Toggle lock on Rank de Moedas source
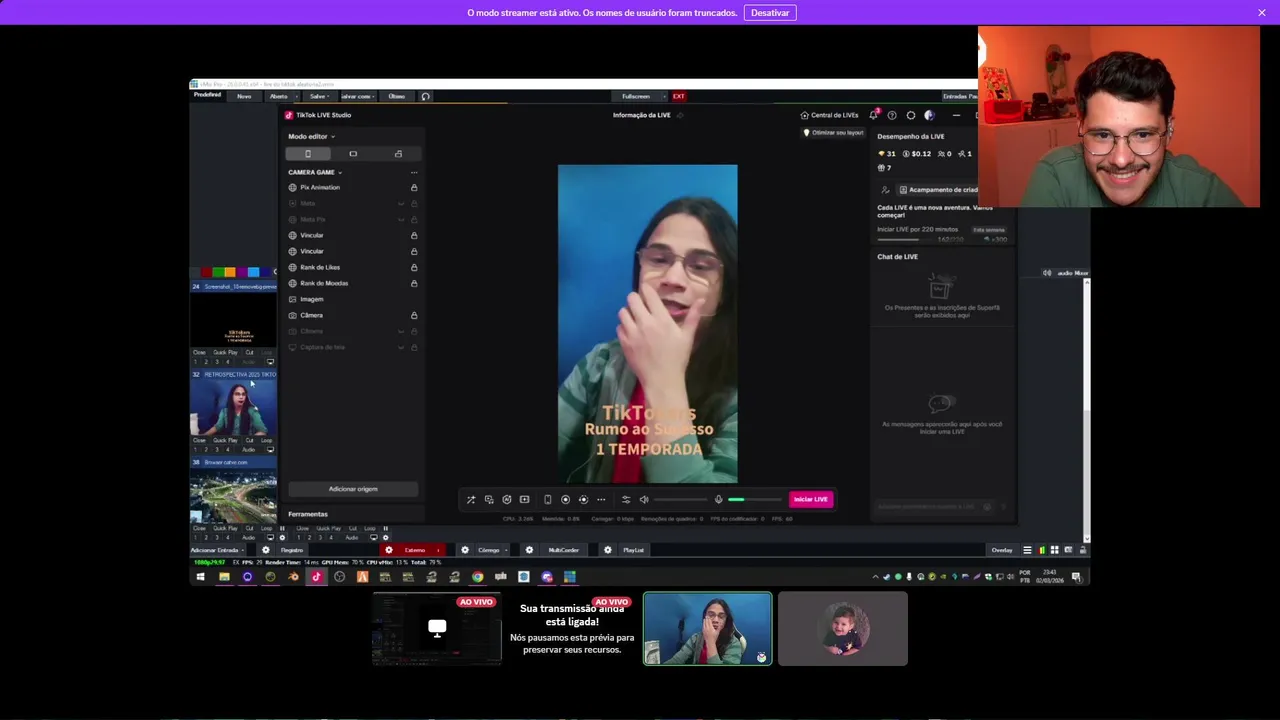Screen dimensions: 1280x720 [414, 284]
